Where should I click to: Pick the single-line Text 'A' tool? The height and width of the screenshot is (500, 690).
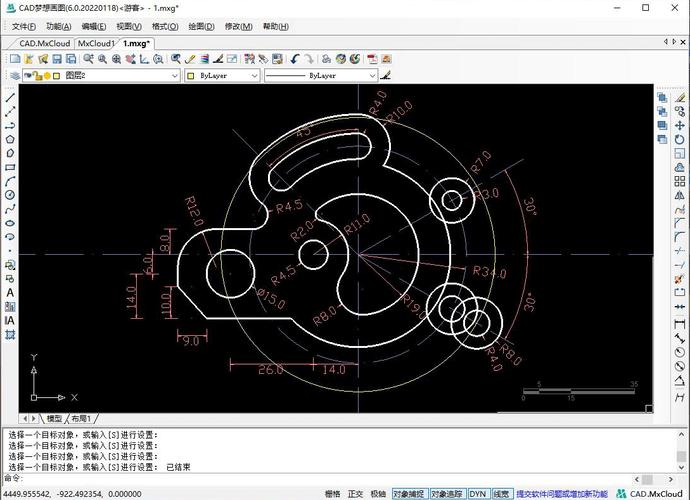pos(10,293)
